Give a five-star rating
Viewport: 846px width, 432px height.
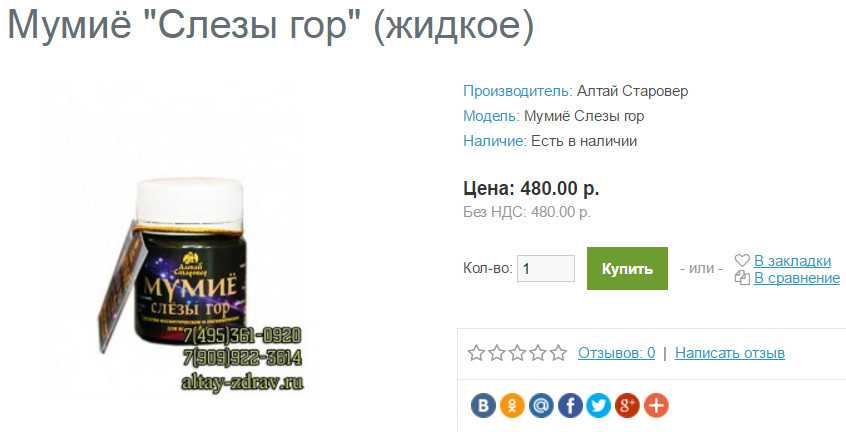558,353
